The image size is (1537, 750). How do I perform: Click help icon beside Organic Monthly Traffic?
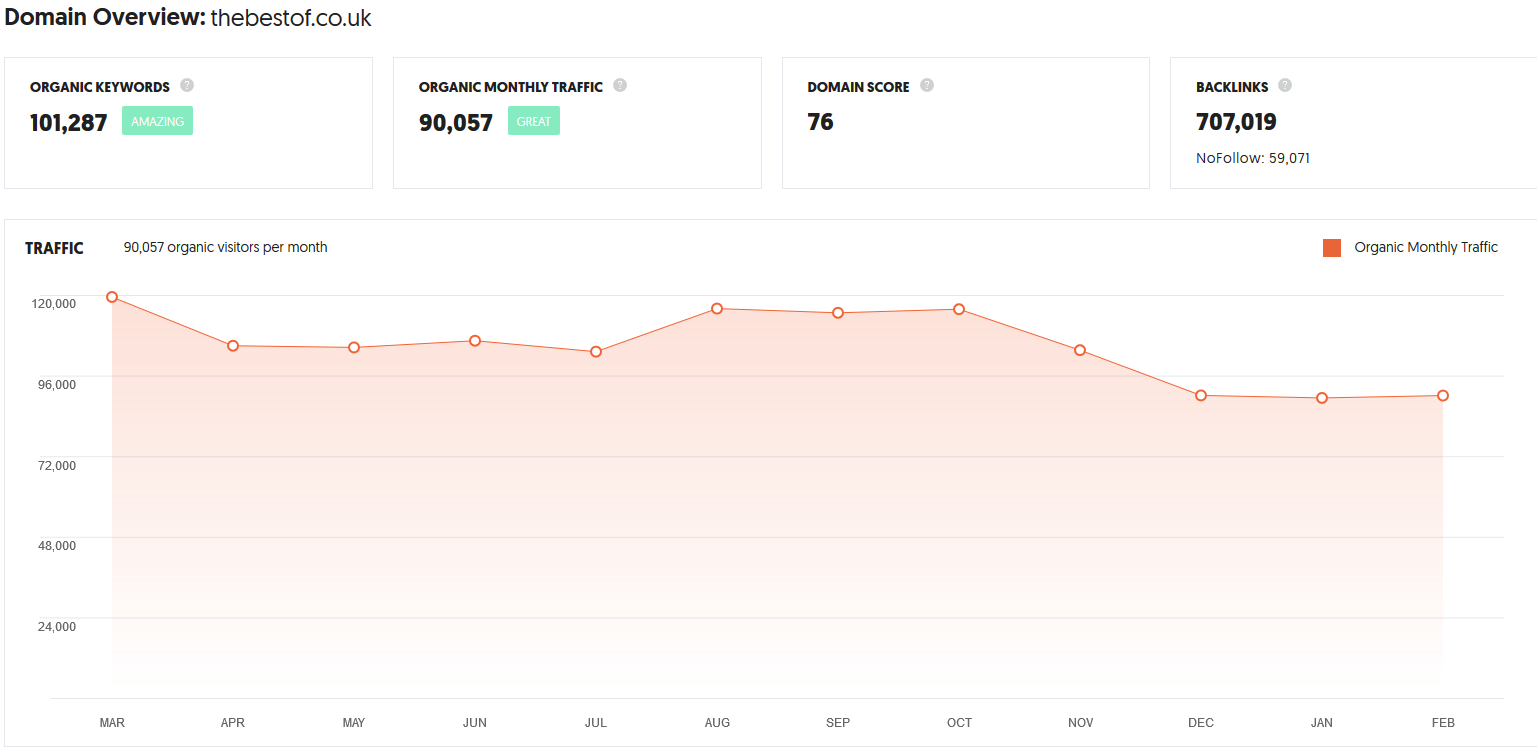pos(620,86)
